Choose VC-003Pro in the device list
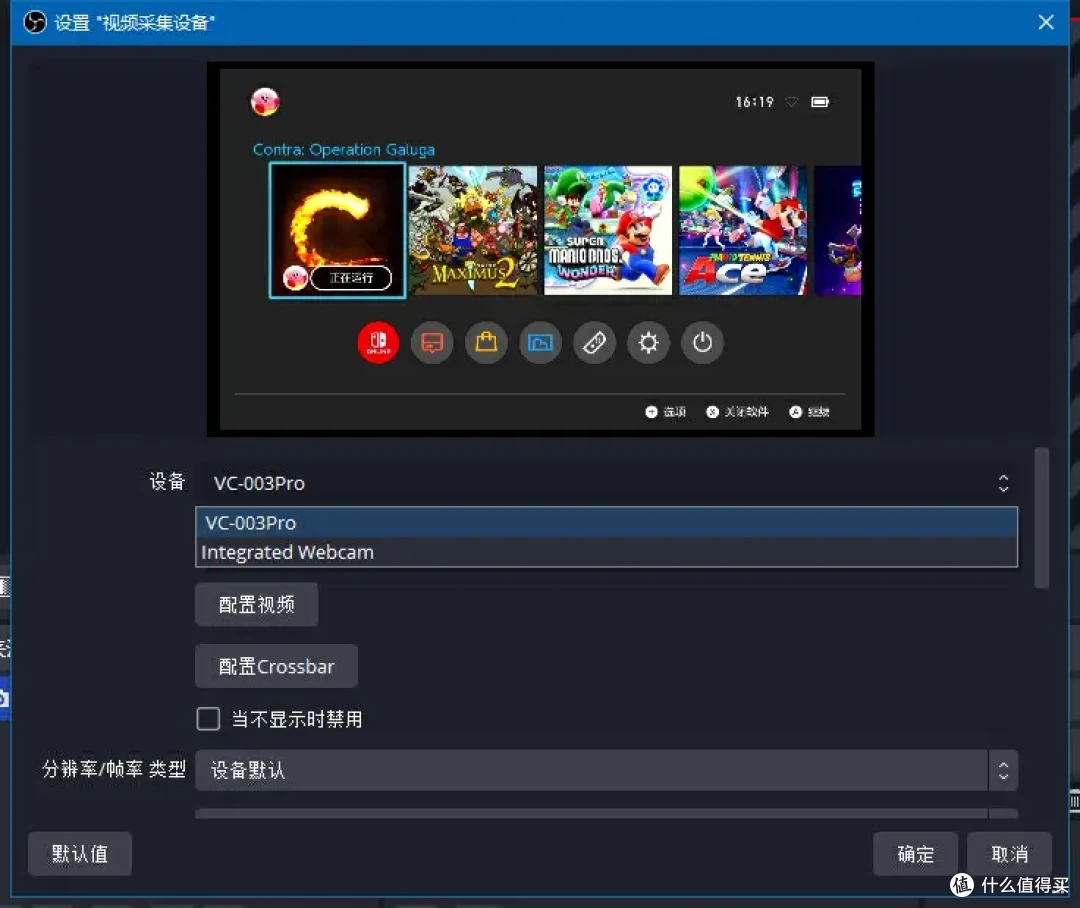The height and width of the screenshot is (908, 1080). coord(607,522)
